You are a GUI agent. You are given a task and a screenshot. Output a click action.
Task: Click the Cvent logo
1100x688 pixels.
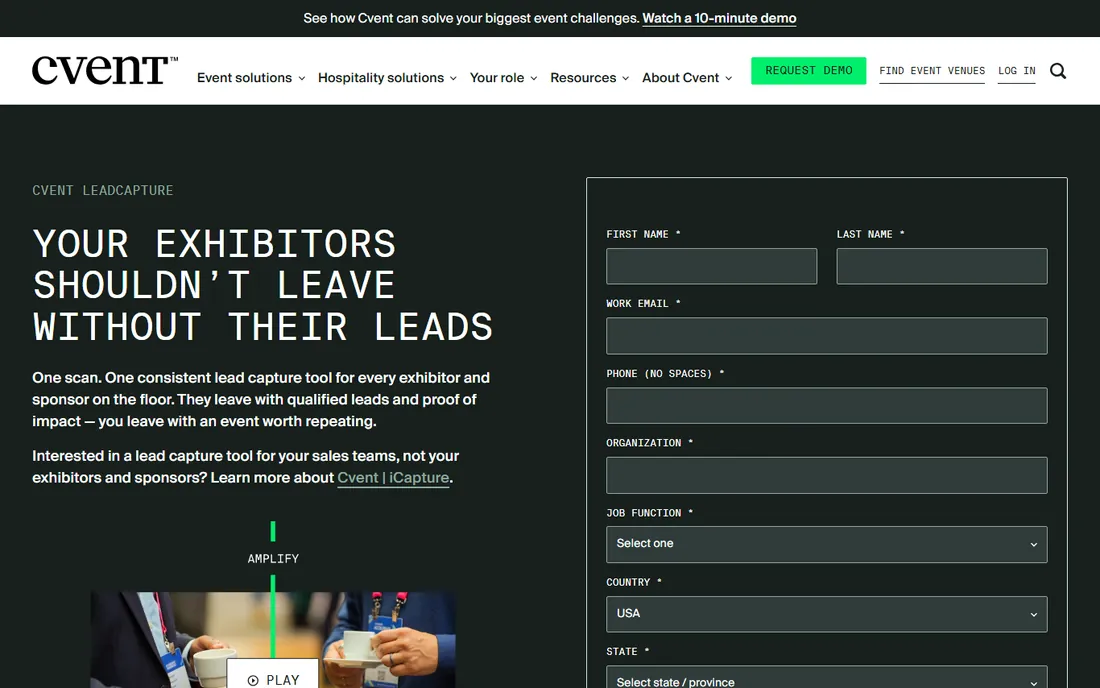(105, 70)
